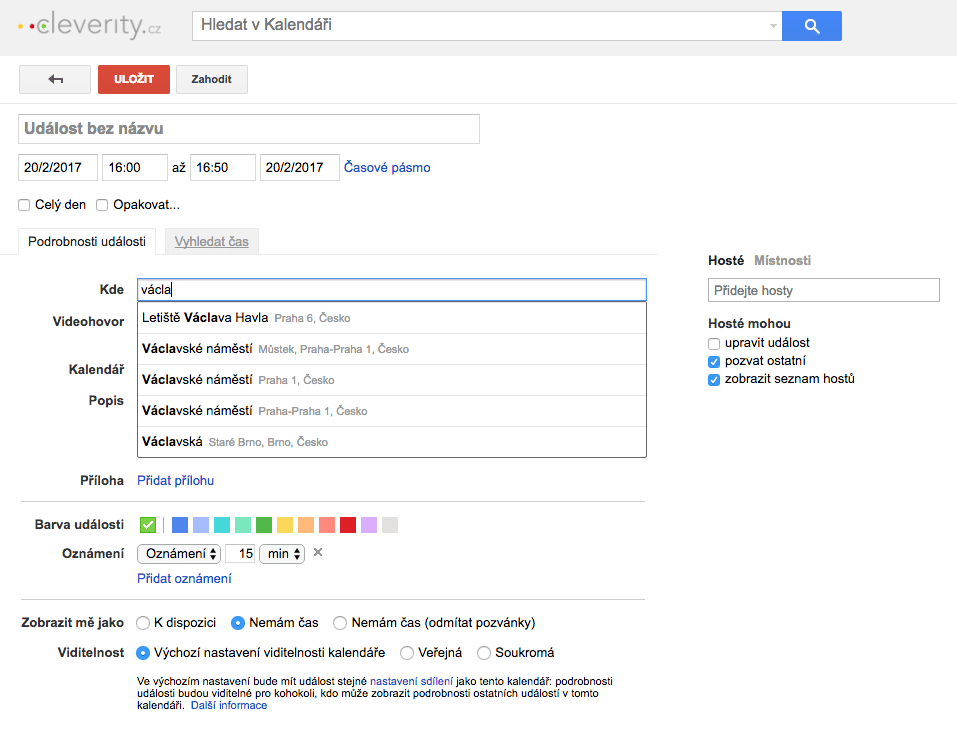Select the K dispozici radio button
This screenshot has height=748, width=957.
click(143, 623)
